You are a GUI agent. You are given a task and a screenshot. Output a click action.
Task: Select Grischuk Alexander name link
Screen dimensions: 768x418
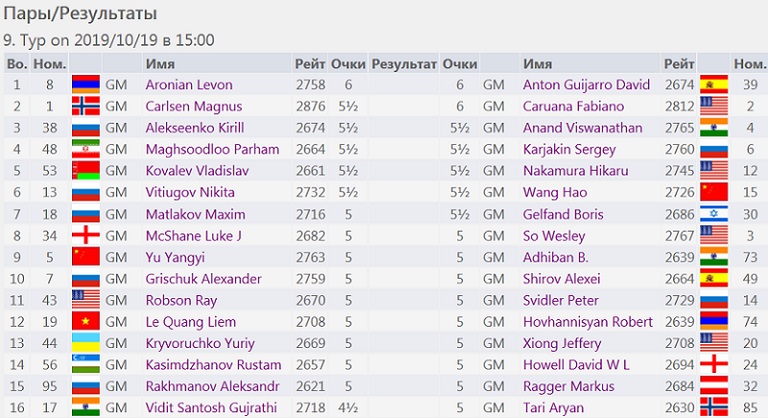click(x=203, y=279)
